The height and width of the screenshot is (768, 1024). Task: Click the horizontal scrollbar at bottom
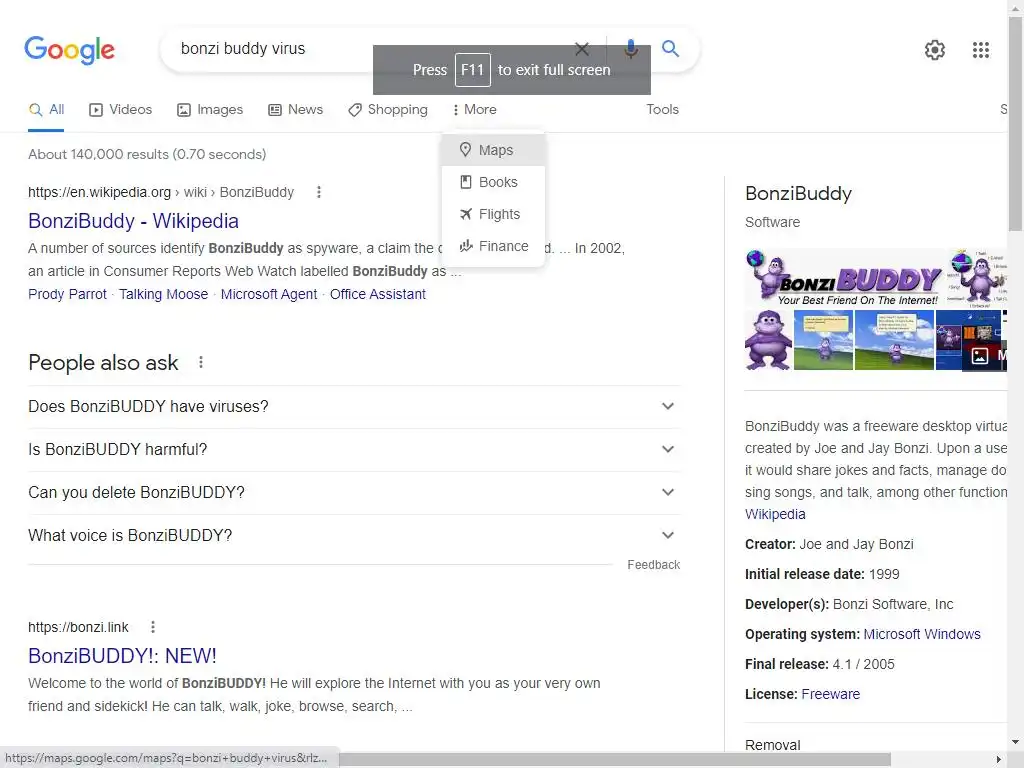(x=614, y=759)
